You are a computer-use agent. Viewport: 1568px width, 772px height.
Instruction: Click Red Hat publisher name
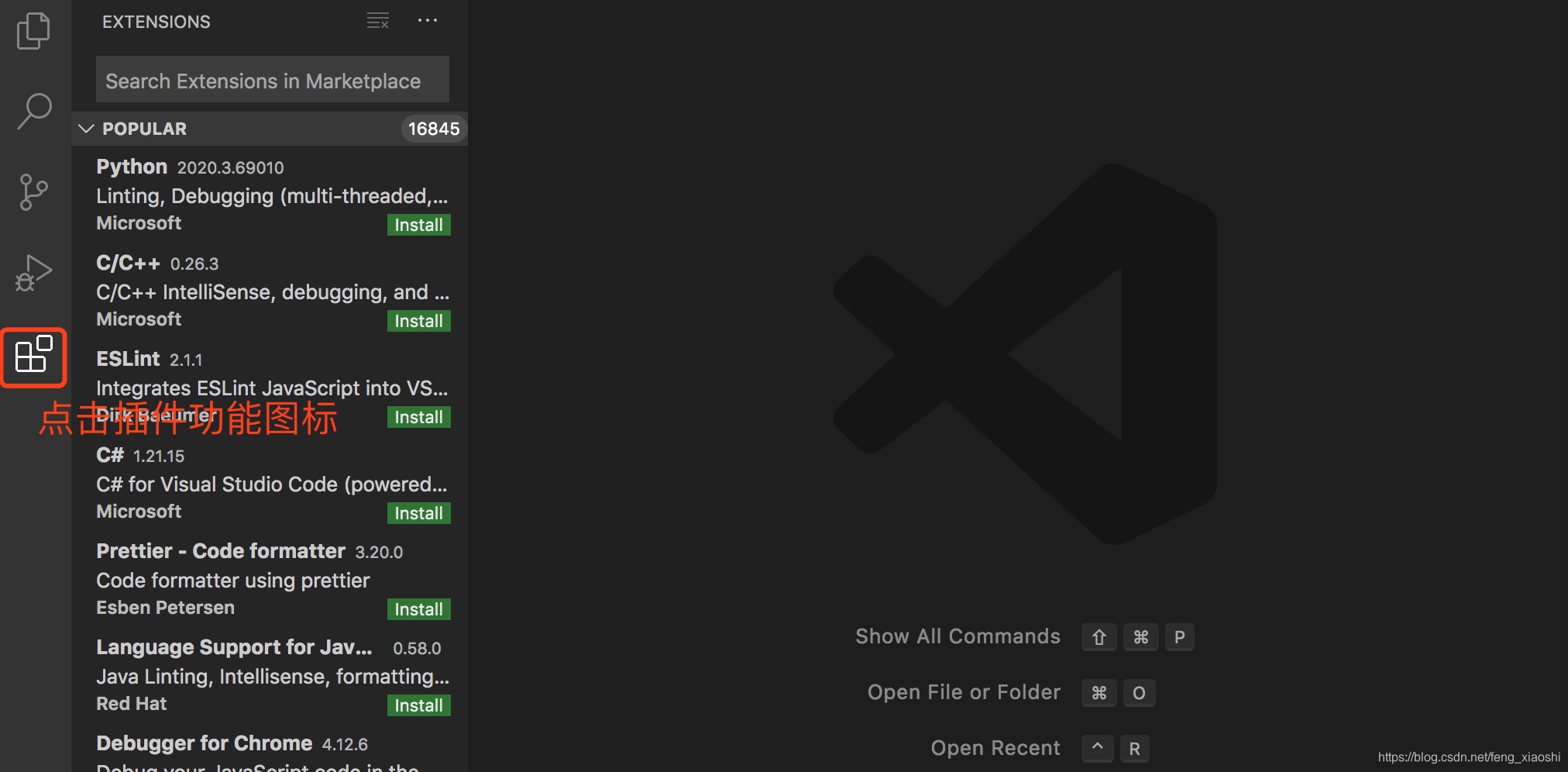[132, 704]
